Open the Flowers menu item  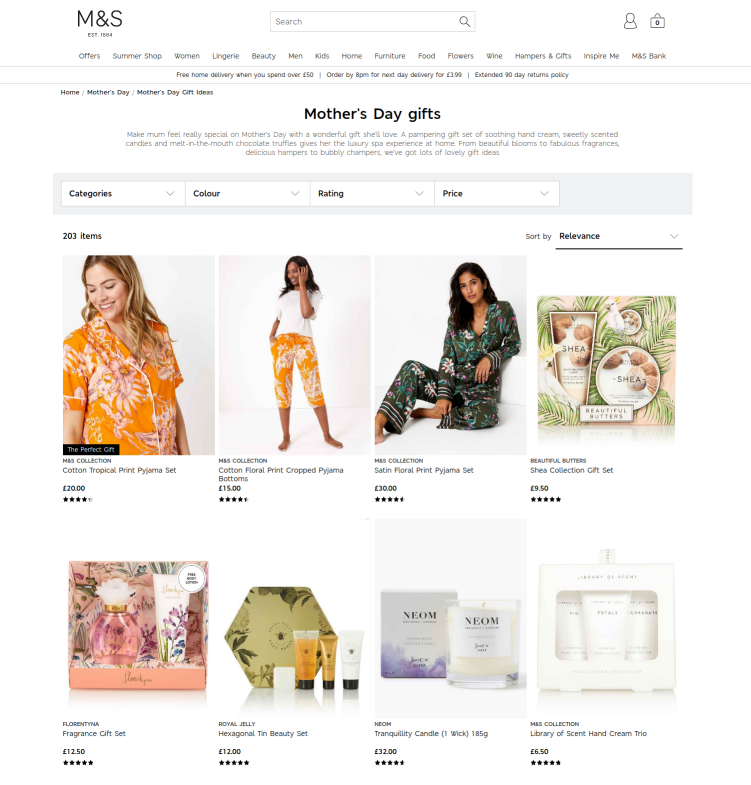[461, 56]
